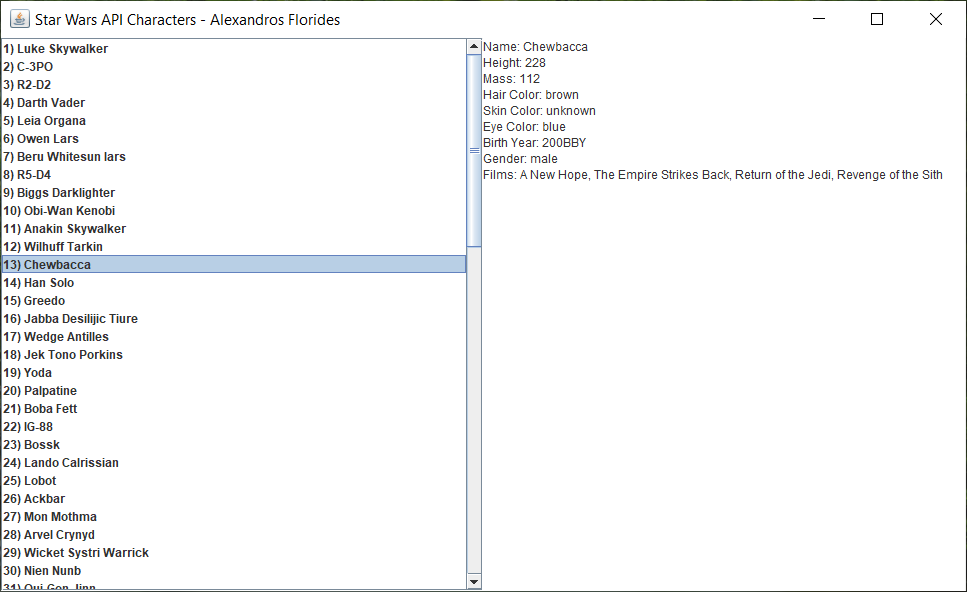Click the Java application icon in title bar
Image resolution: width=967 pixels, height=592 pixels.
[x=20, y=19]
